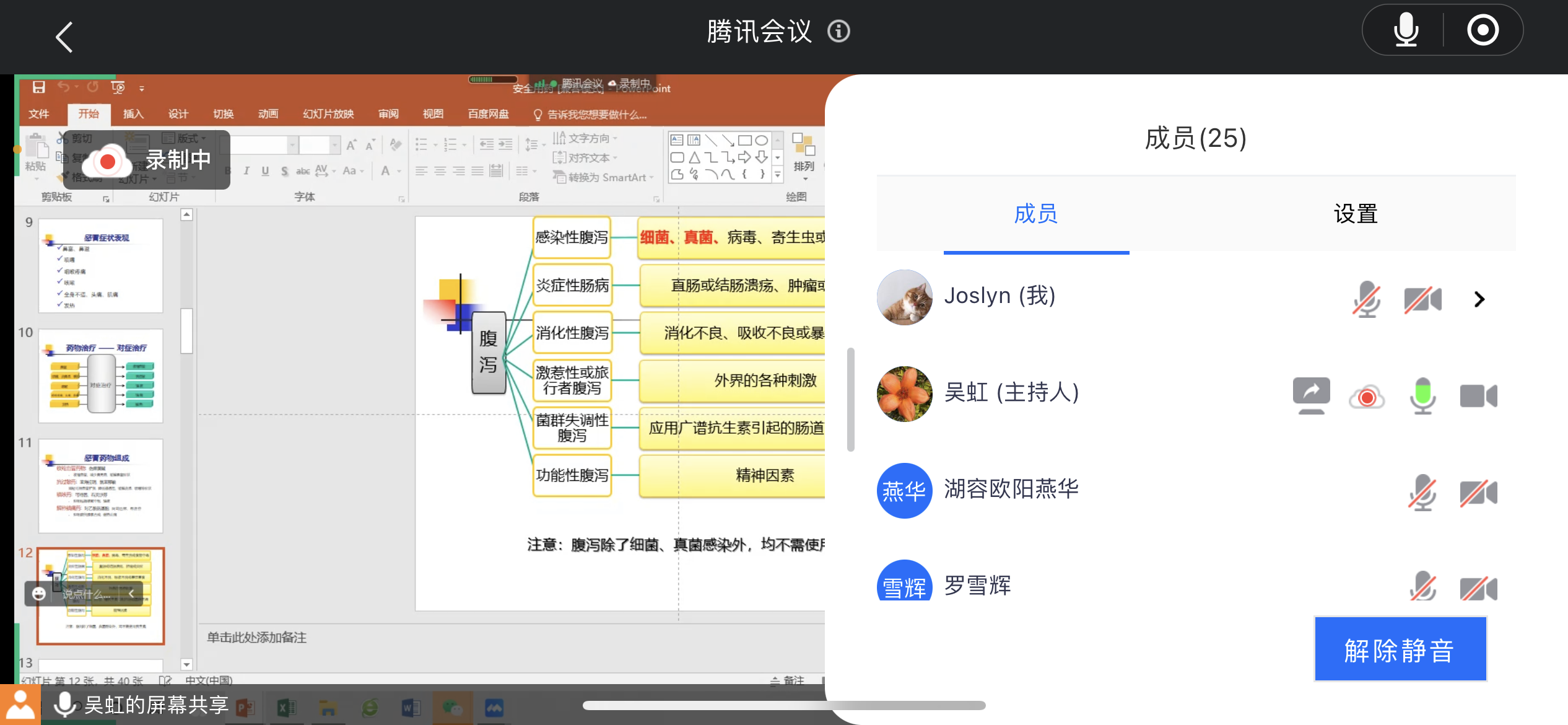The height and width of the screenshot is (725, 1568).
Task: Click scroll down arrow under slide thumbnails
Action: [186, 664]
